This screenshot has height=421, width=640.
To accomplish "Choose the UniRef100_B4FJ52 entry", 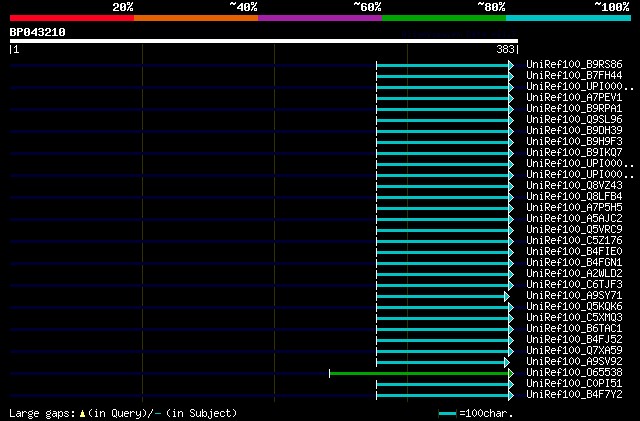I will click(x=574, y=340).
